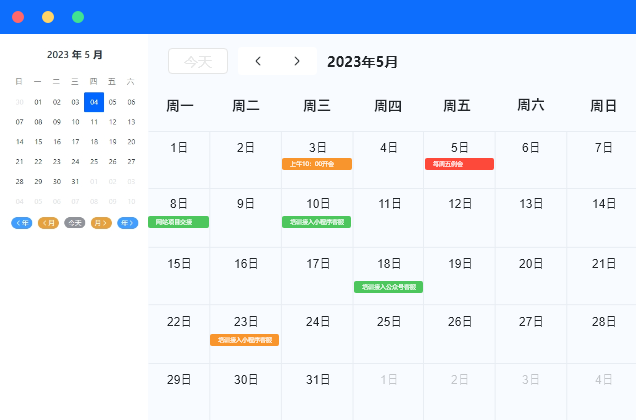Click the gray 今天 pill in mini calendar

75,223
